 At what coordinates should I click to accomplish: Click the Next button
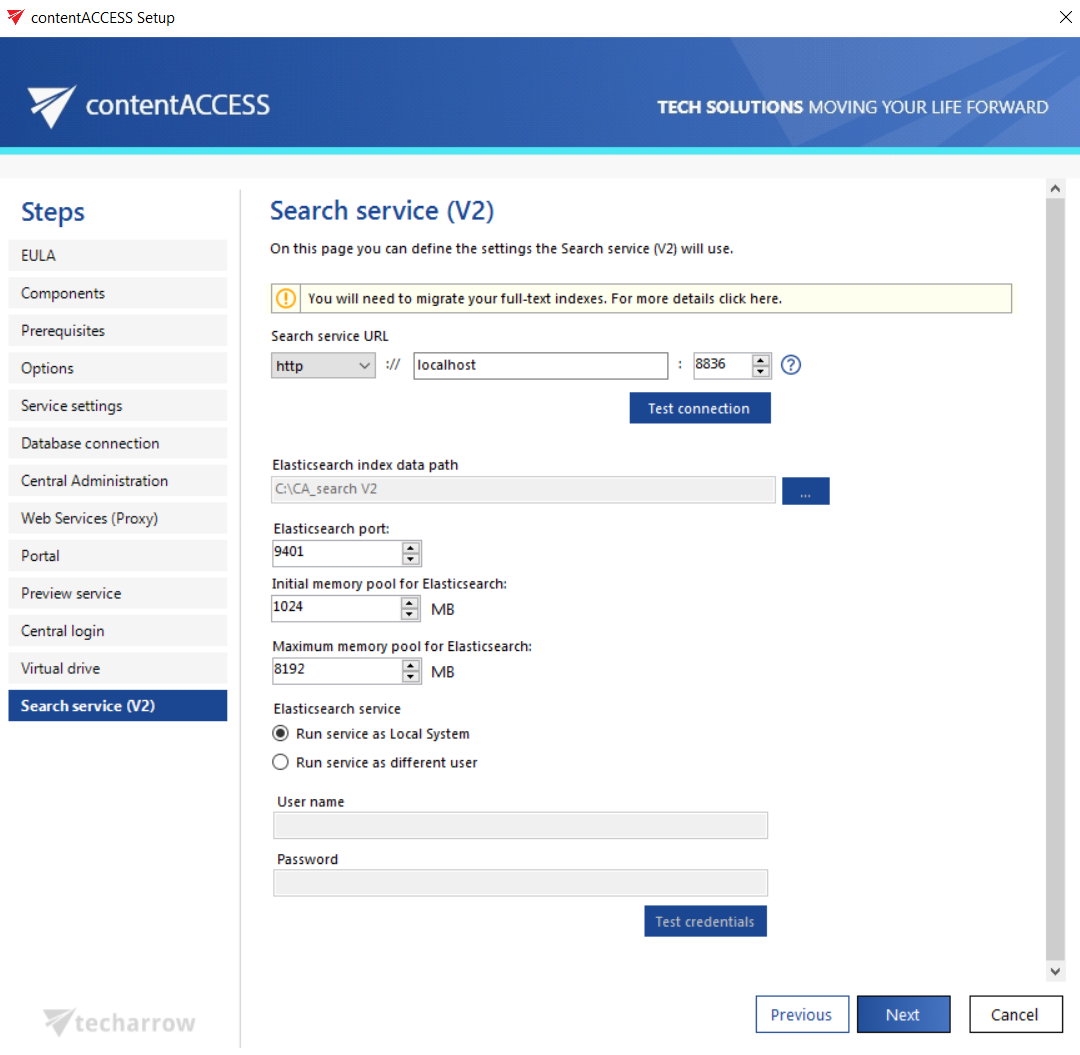(x=903, y=1014)
